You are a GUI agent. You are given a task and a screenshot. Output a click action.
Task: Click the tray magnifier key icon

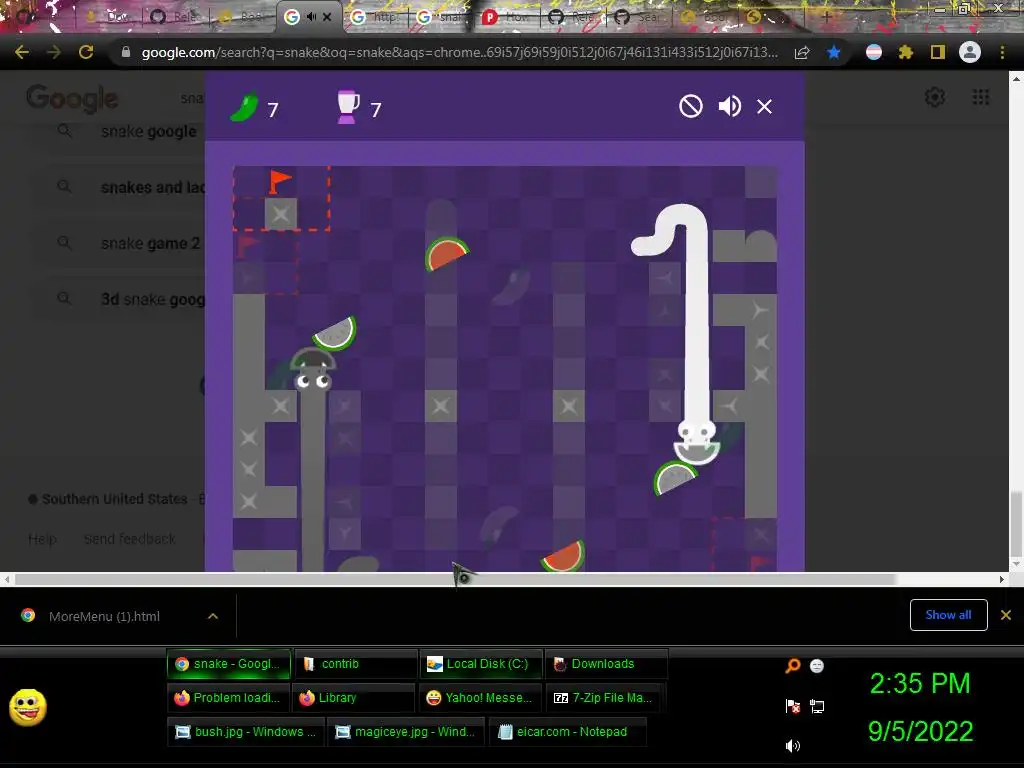pos(792,666)
